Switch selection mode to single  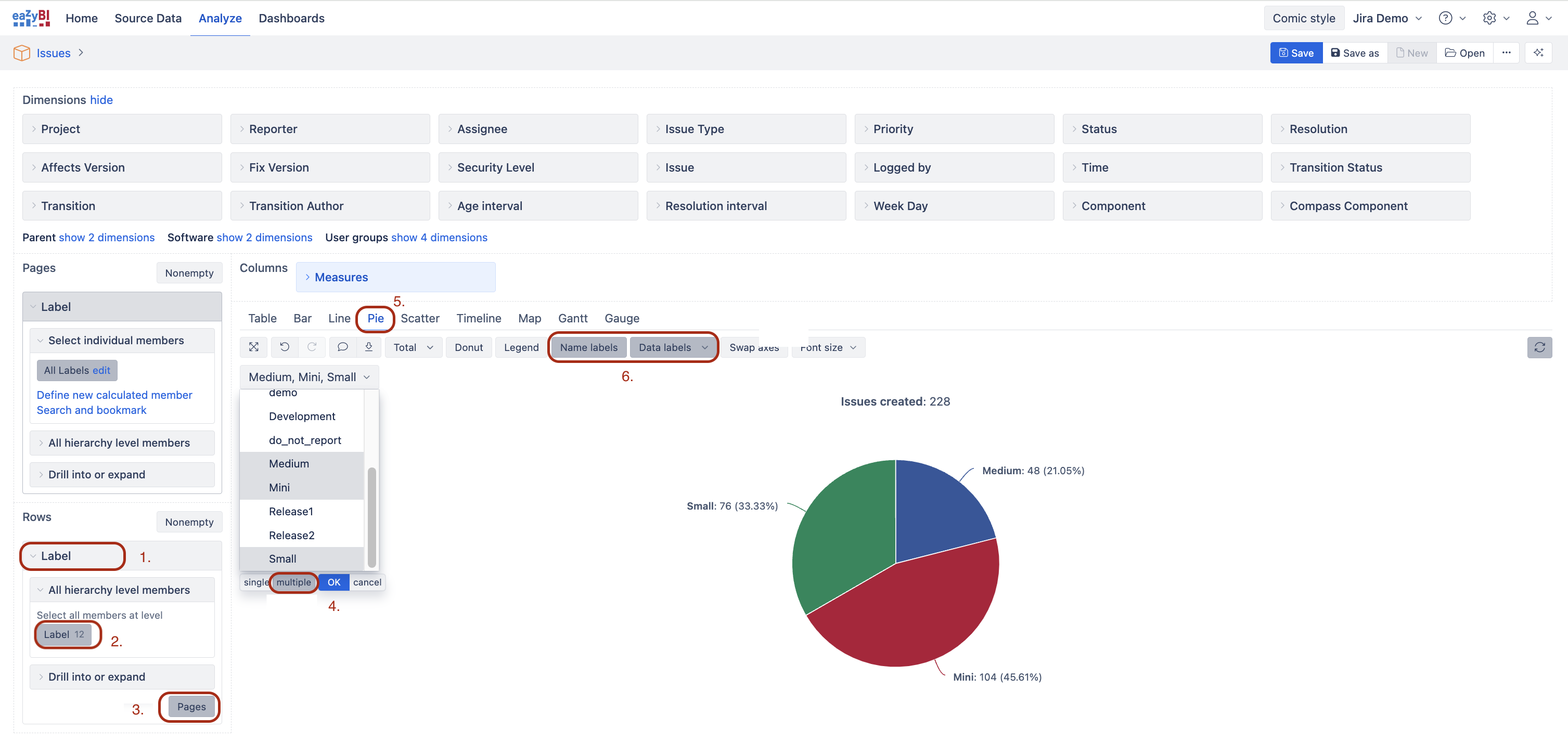click(255, 582)
